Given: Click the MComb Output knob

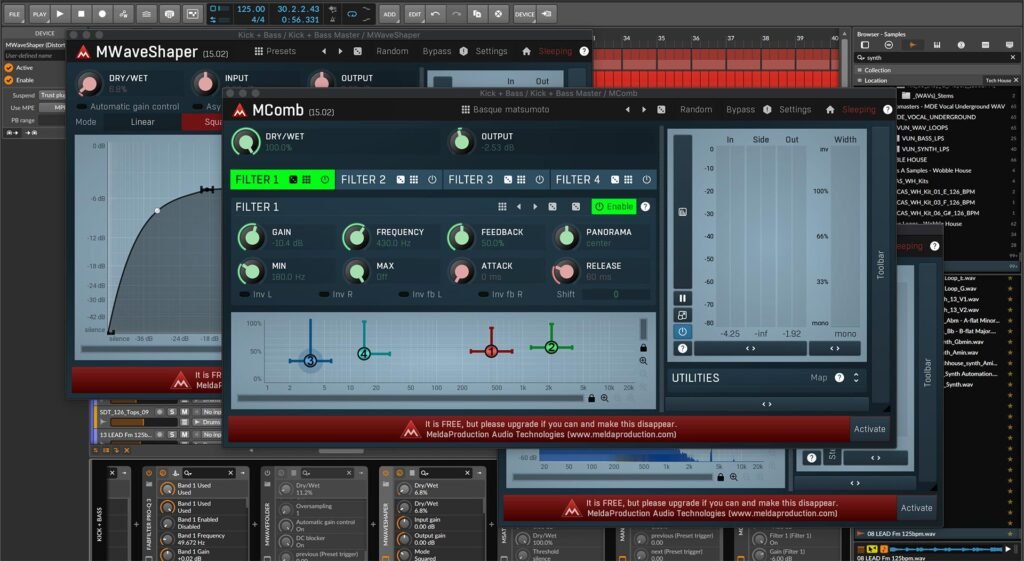Looking at the screenshot, I should [x=460, y=142].
